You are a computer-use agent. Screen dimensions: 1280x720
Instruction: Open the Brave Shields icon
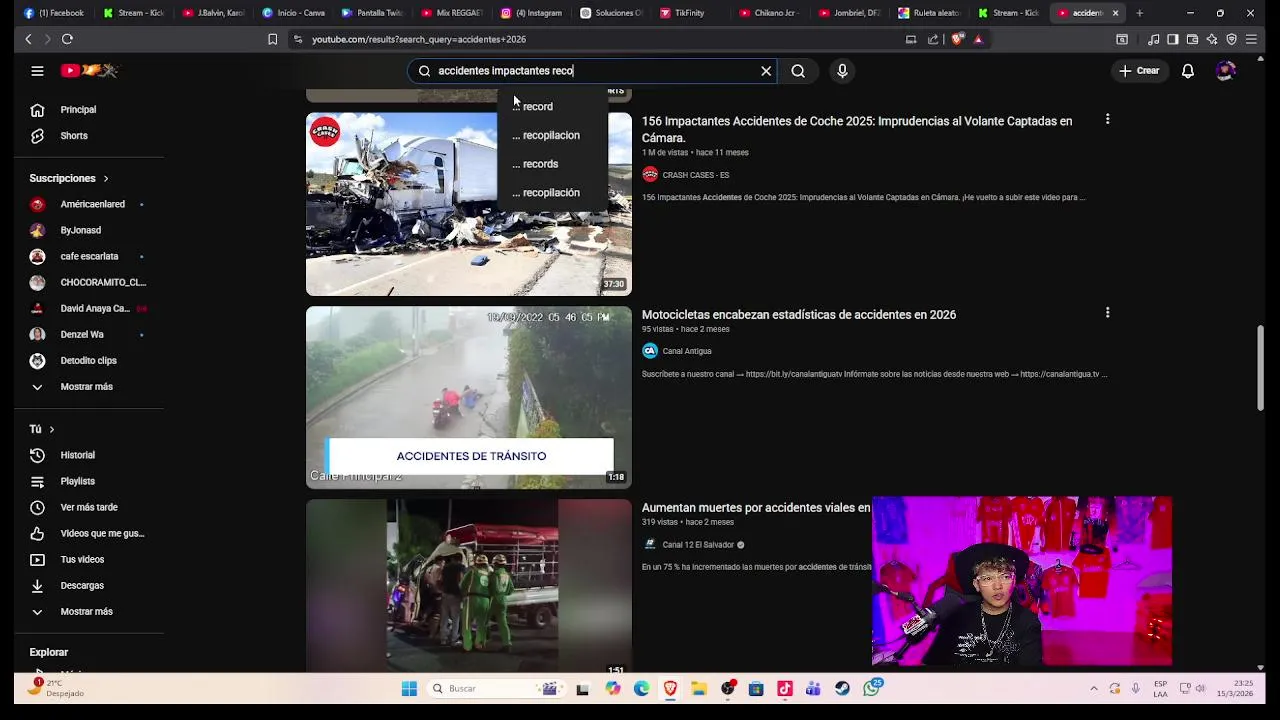pos(957,39)
